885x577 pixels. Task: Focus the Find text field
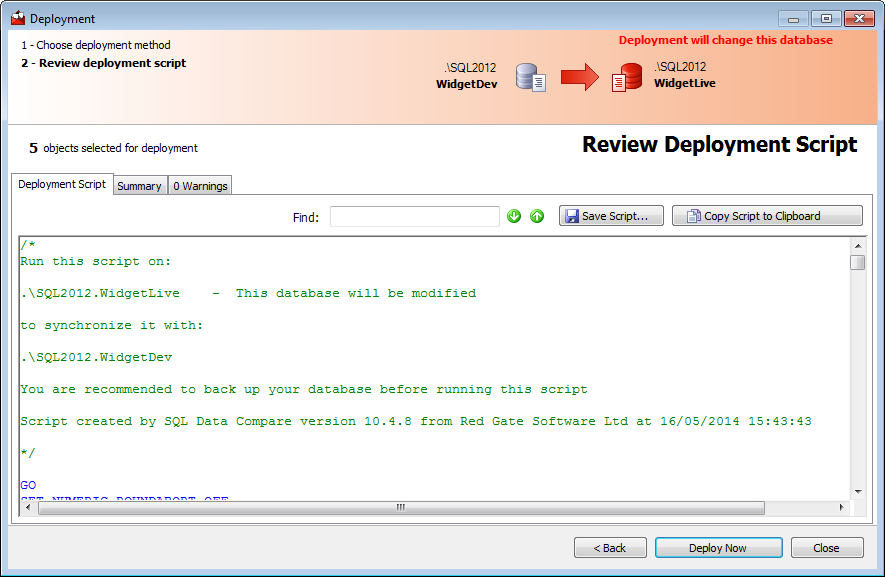(x=414, y=217)
